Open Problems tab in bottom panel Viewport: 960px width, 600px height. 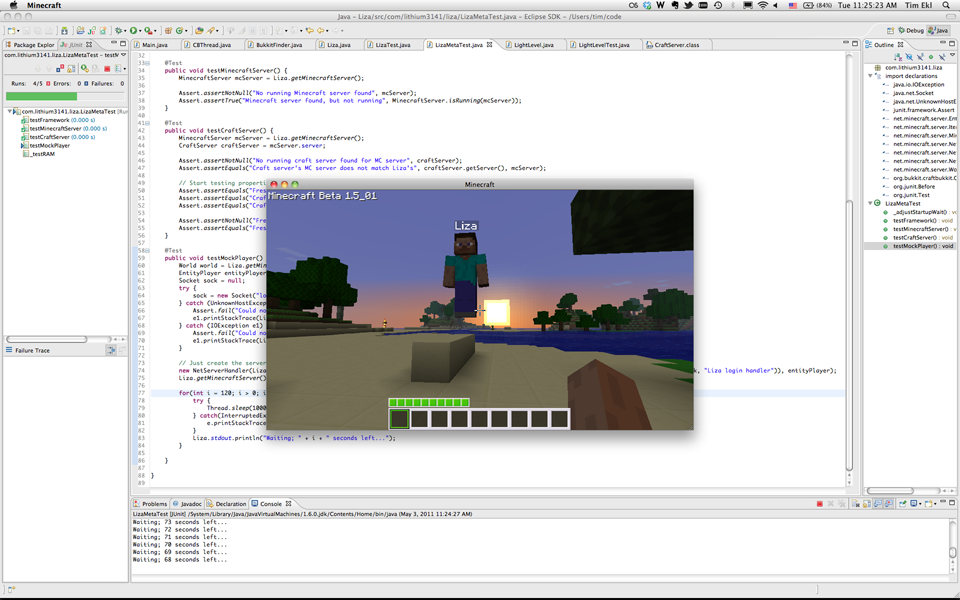[x=151, y=504]
